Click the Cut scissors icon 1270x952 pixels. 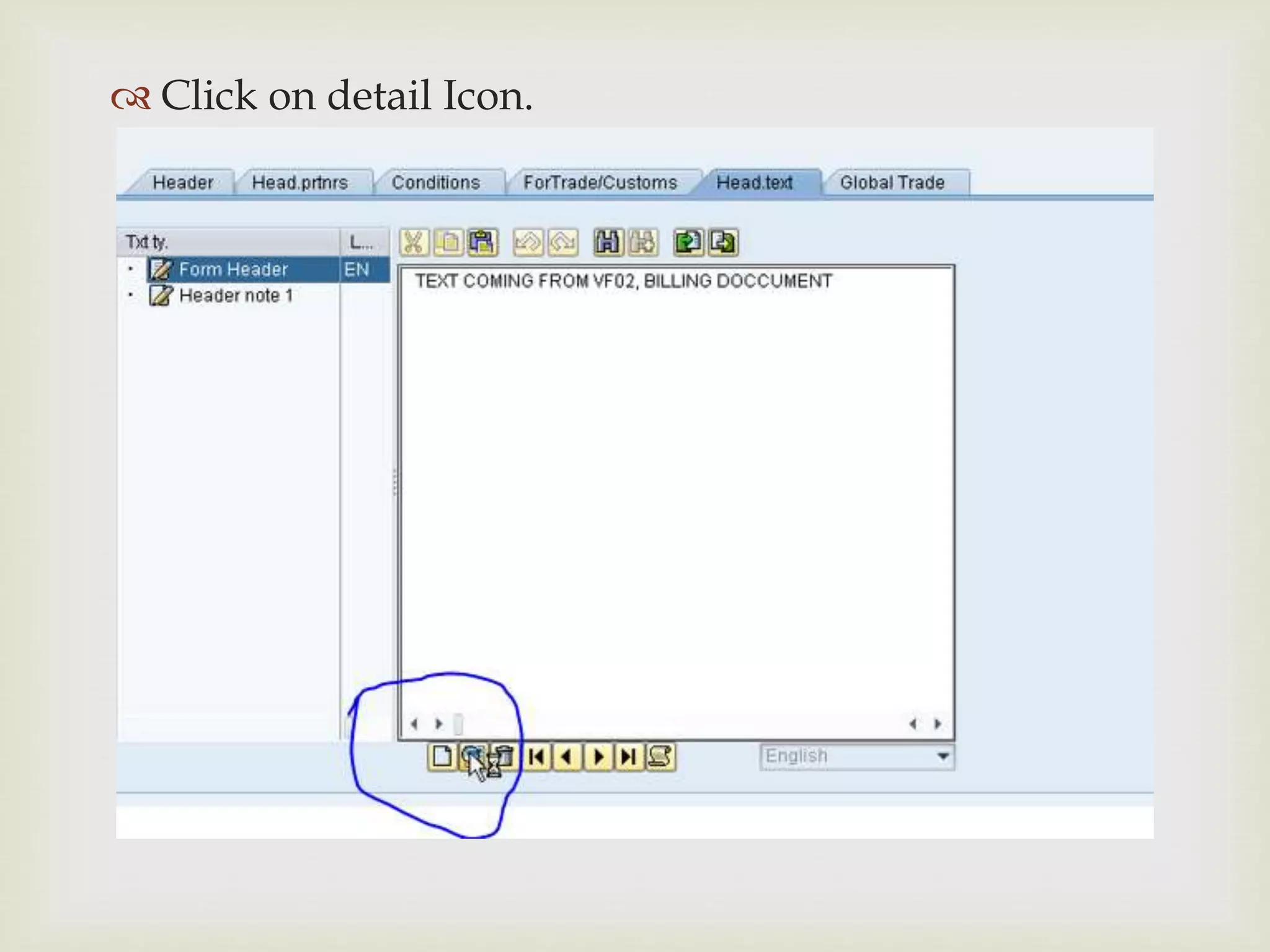coord(414,242)
